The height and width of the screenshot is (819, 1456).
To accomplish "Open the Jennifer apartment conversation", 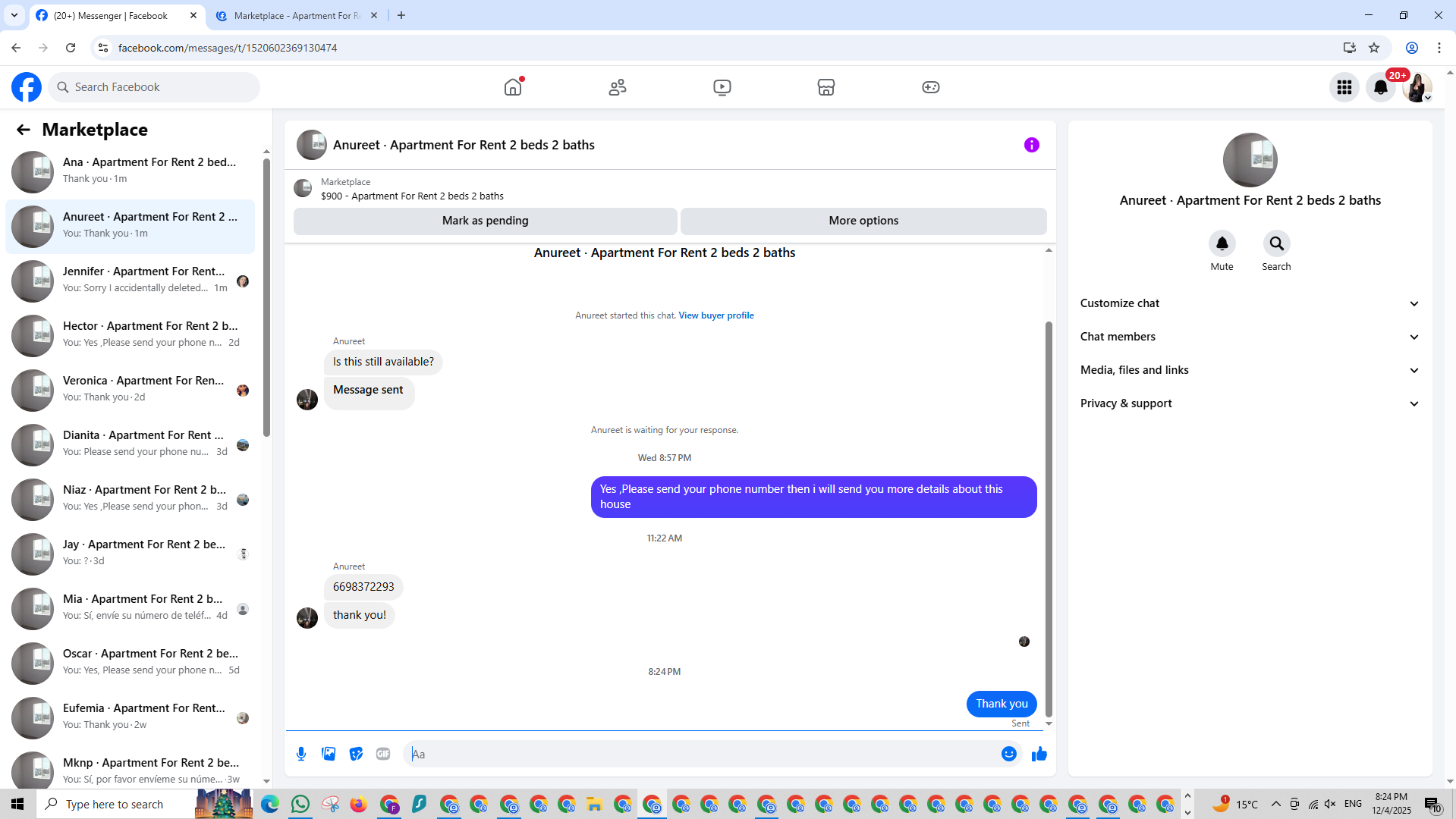I will click(131, 280).
